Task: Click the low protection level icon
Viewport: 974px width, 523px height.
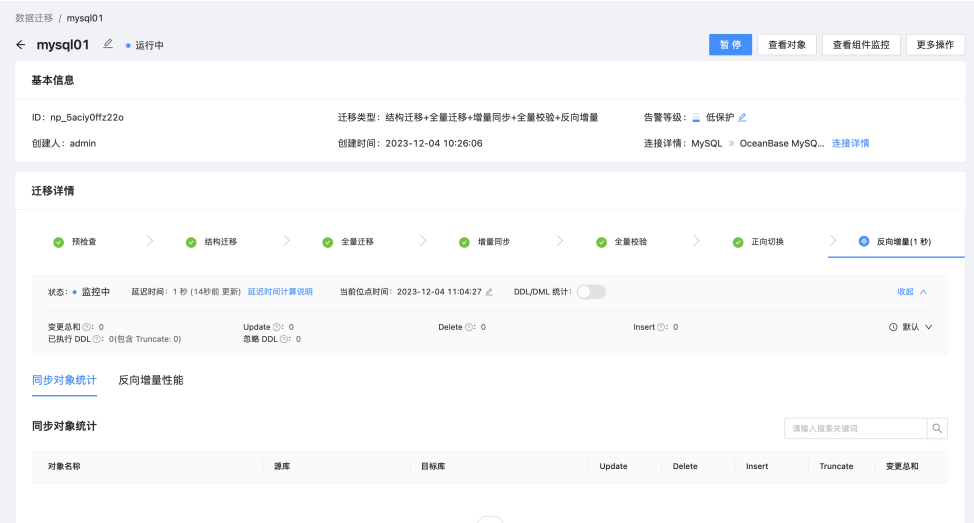Action: coord(696,117)
